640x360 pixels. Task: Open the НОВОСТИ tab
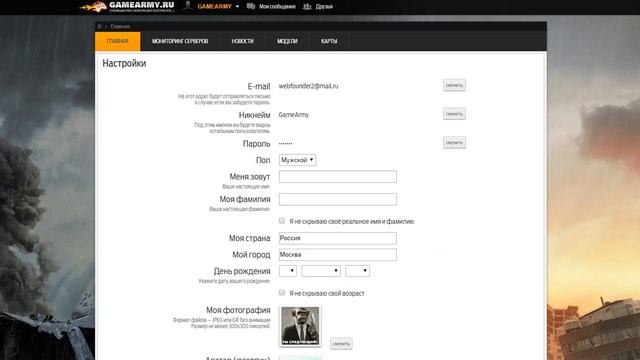coord(242,41)
